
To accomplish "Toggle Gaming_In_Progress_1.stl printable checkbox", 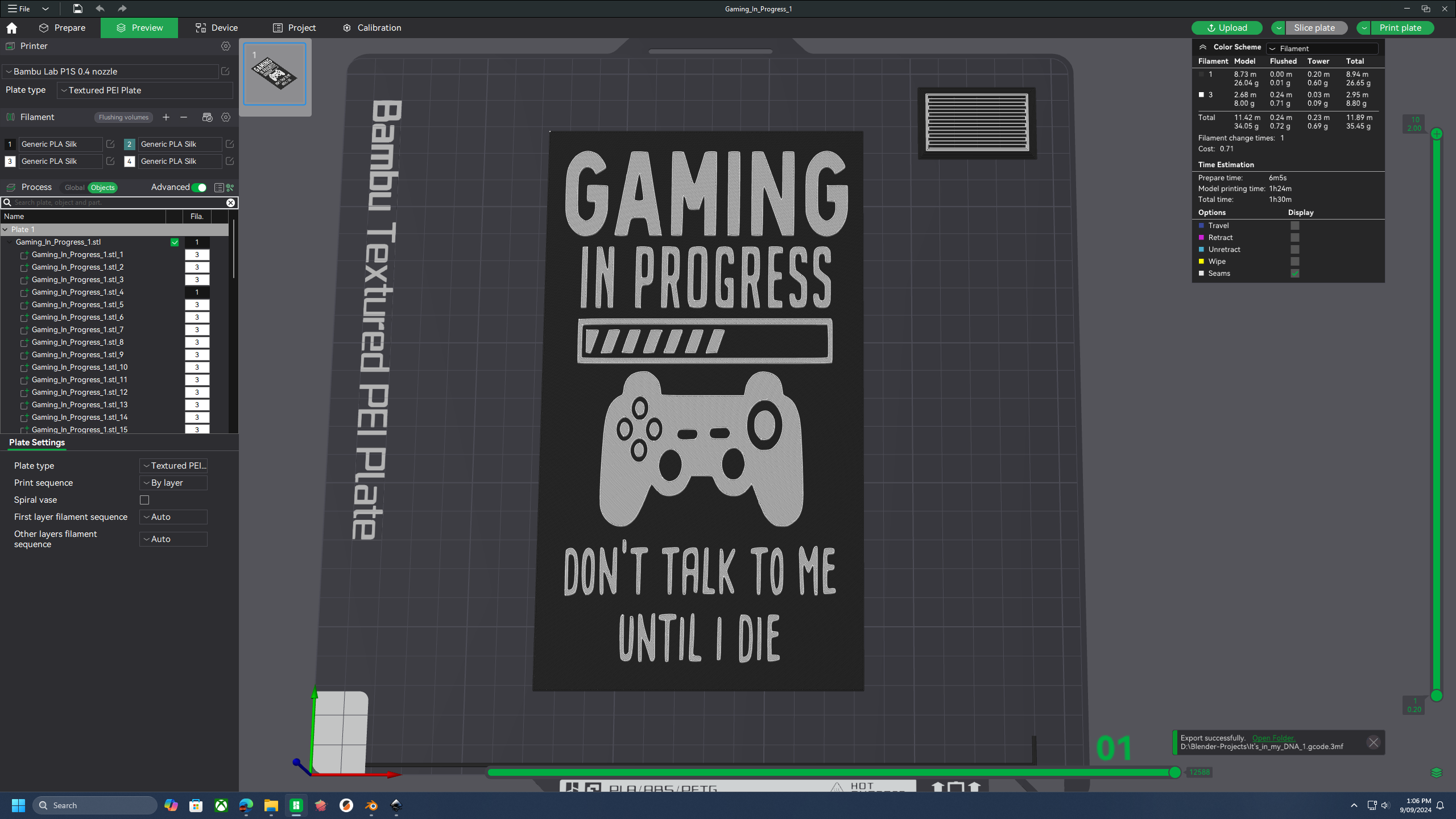I will tap(175, 242).
